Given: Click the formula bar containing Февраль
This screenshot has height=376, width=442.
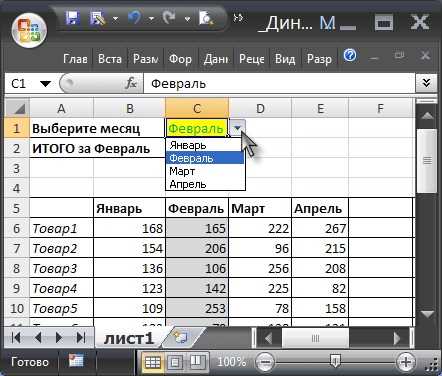Looking at the screenshot, I should pos(279,83).
